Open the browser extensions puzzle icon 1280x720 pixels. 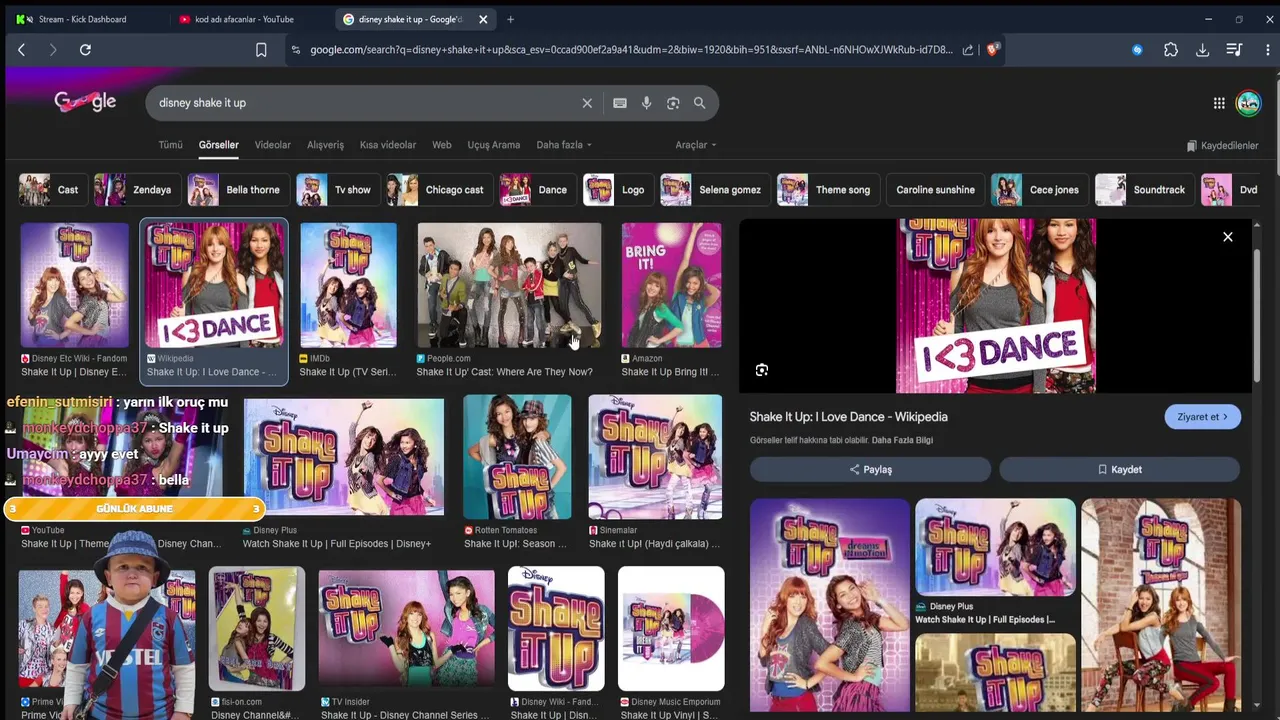[1171, 50]
